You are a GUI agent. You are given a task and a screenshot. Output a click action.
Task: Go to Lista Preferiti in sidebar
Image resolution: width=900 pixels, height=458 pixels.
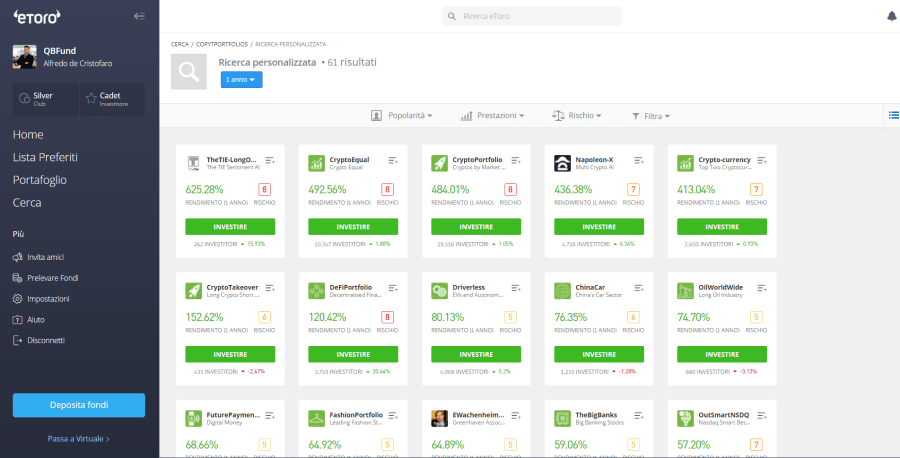(45, 157)
